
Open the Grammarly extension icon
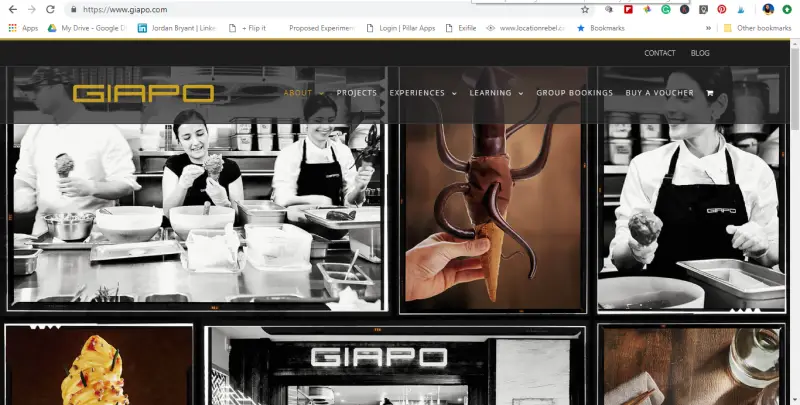coord(666,9)
